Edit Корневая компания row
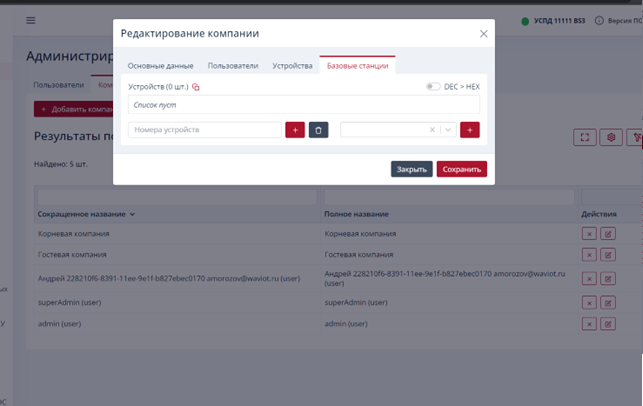643x406 pixels. 608,234
